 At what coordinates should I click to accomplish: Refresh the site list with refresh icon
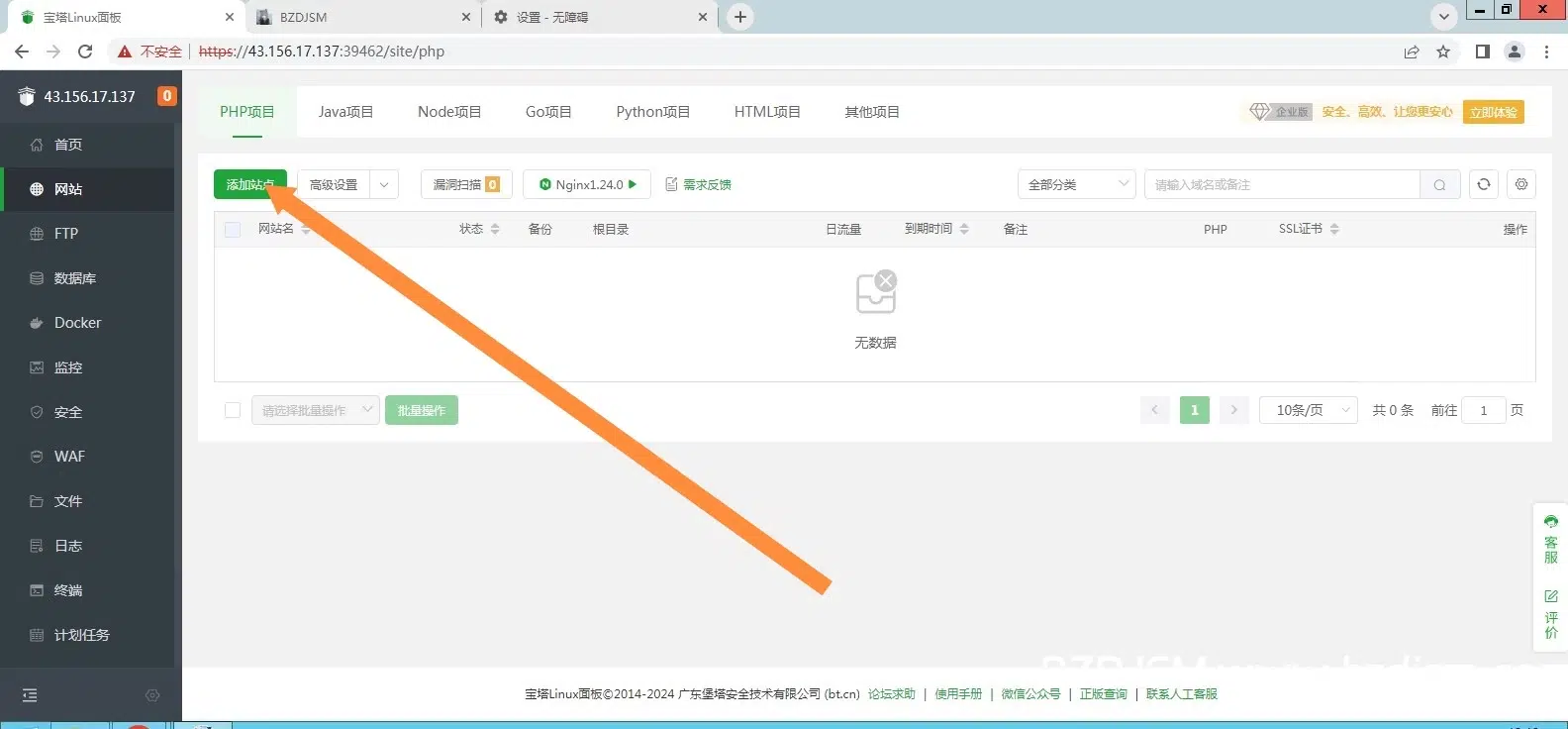click(1483, 184)
